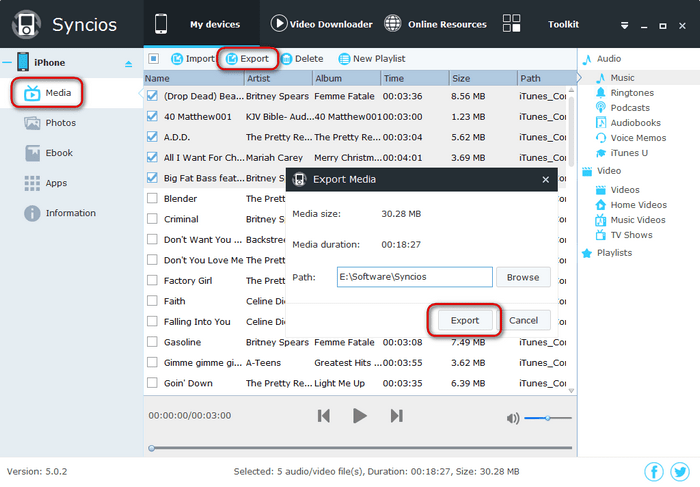Open the Facebook link icon

tap(654, 471)
